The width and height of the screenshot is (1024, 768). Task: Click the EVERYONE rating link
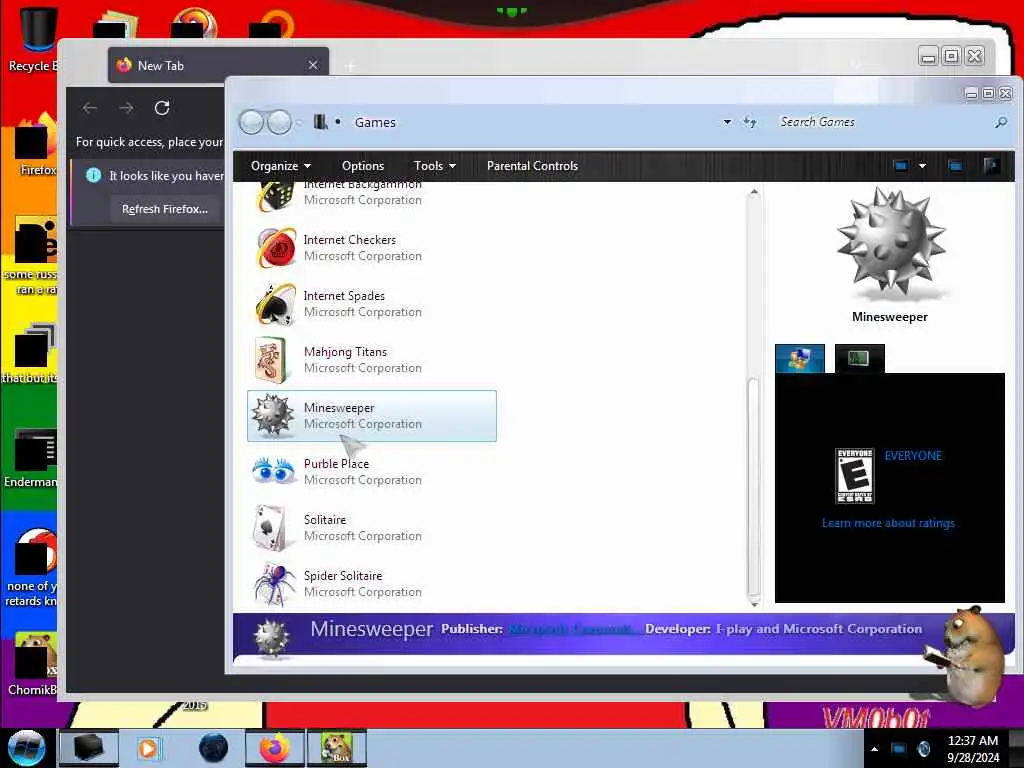pyautogui.click(x=913, y=455)
